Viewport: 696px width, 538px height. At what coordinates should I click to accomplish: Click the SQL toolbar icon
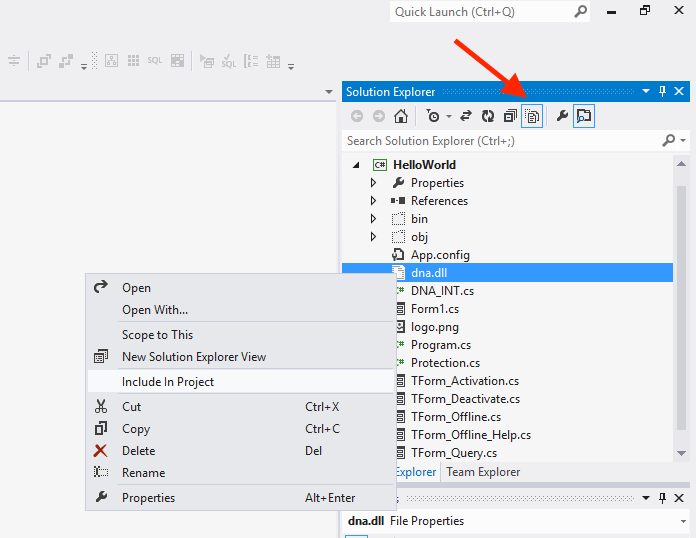click(154, 60)
